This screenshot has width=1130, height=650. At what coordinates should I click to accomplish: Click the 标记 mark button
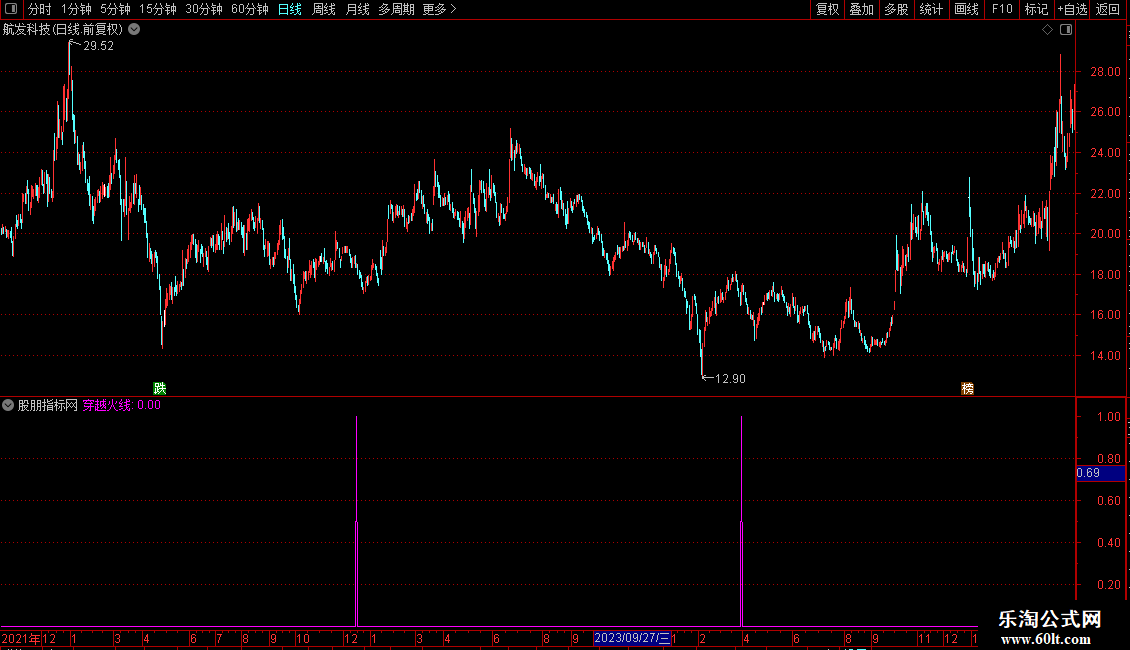1036,9
